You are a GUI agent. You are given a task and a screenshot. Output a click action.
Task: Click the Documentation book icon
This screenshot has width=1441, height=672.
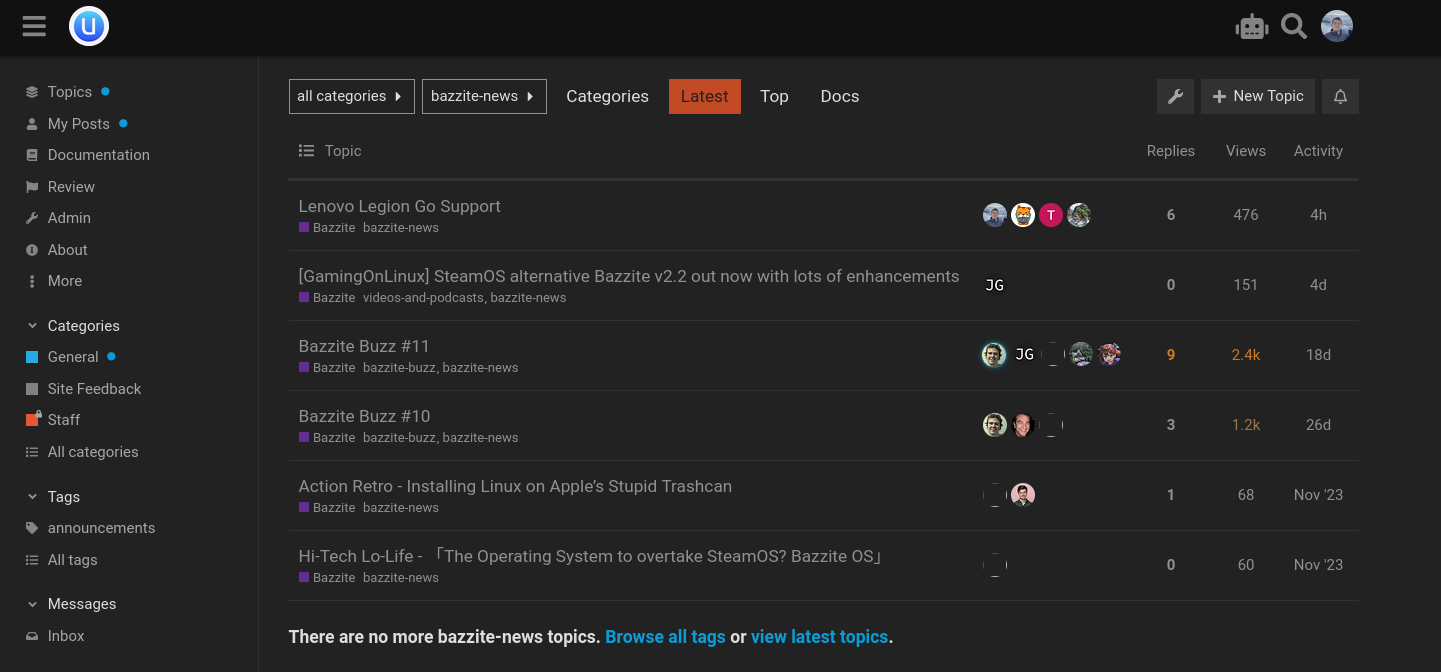pyautogui.click(x=32, y=155)
